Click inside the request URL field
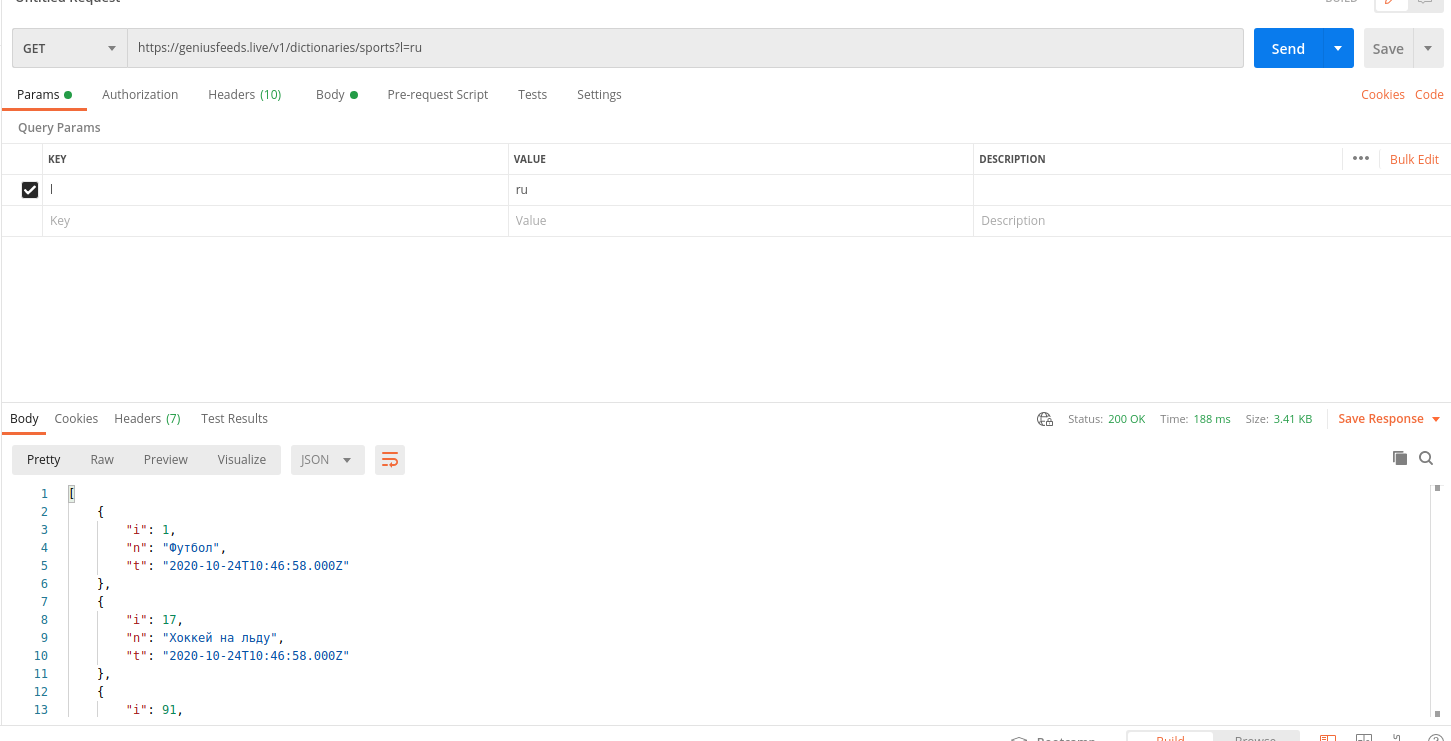 coord(600,47)
